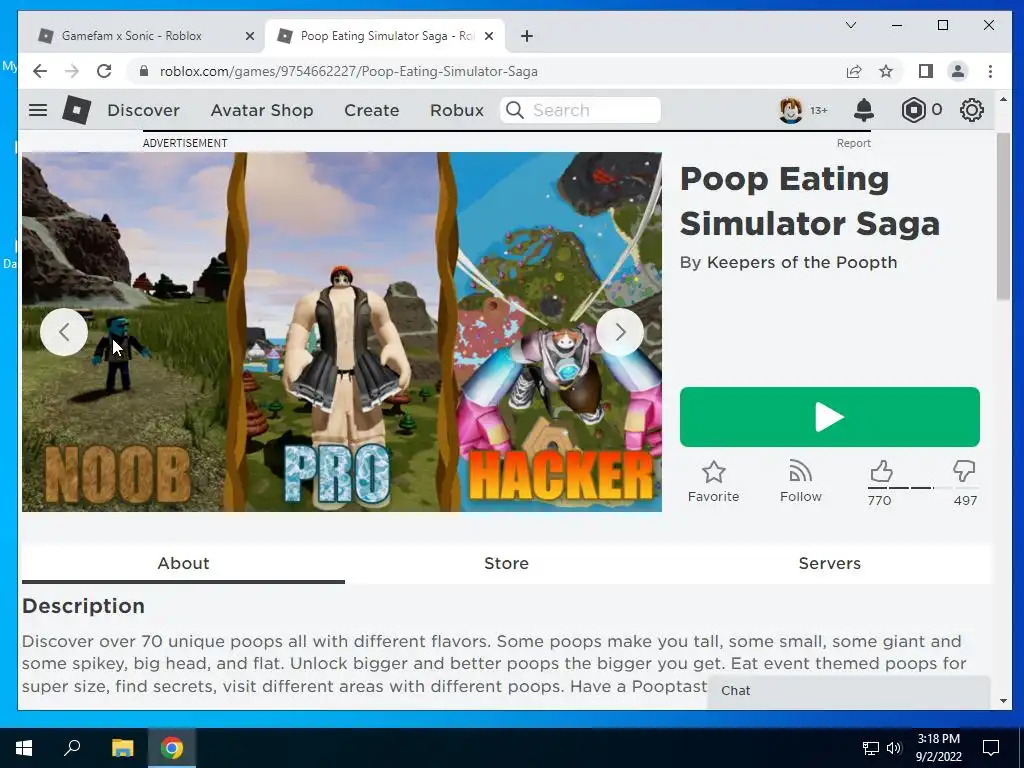Image resolution: width=1024 pixels, height=768 pixels.
Task: Click the game screenshot carousel image
Action: 342,332
